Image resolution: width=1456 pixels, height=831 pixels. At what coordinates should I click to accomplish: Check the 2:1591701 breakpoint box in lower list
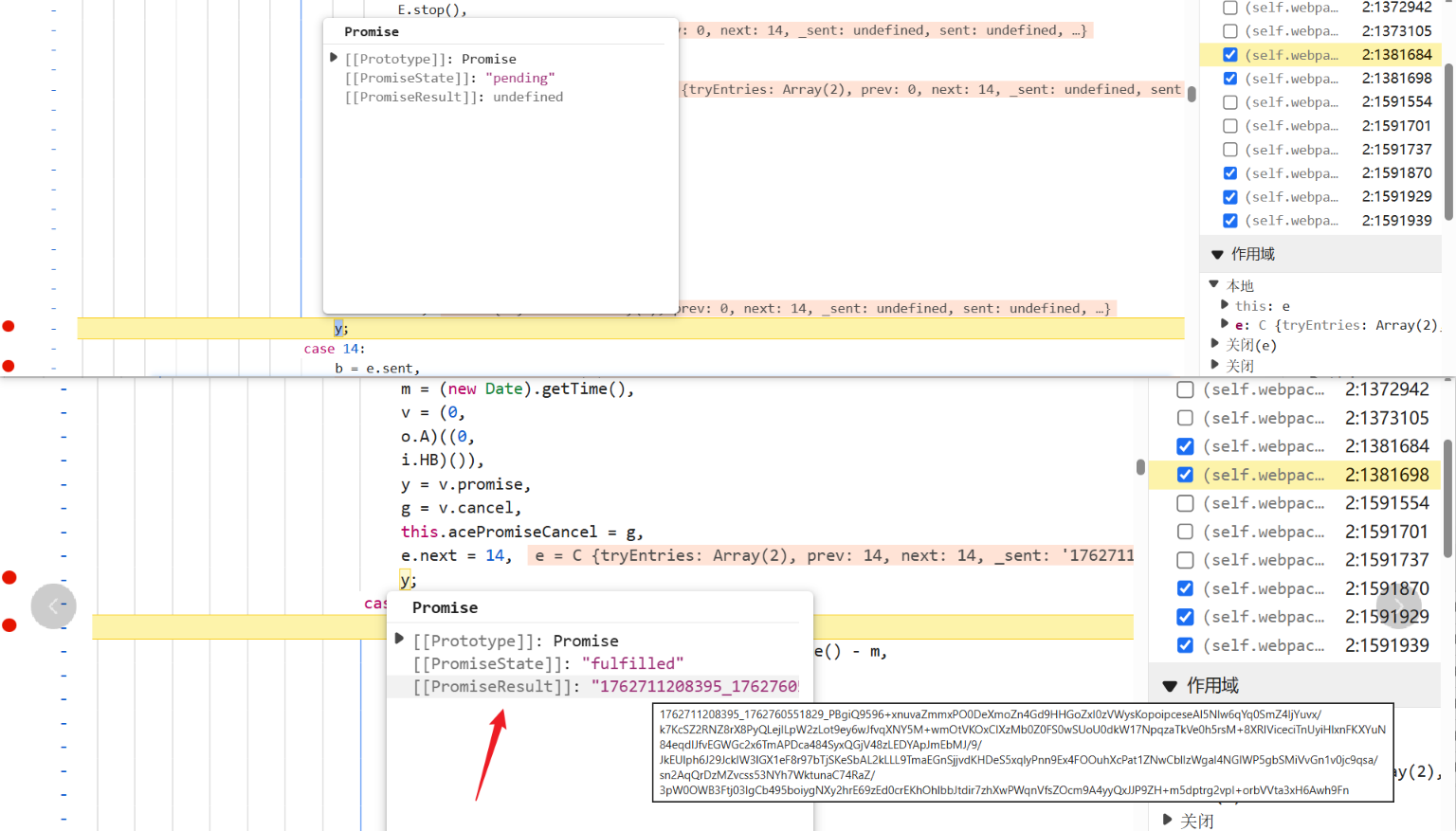[1185, 532]
